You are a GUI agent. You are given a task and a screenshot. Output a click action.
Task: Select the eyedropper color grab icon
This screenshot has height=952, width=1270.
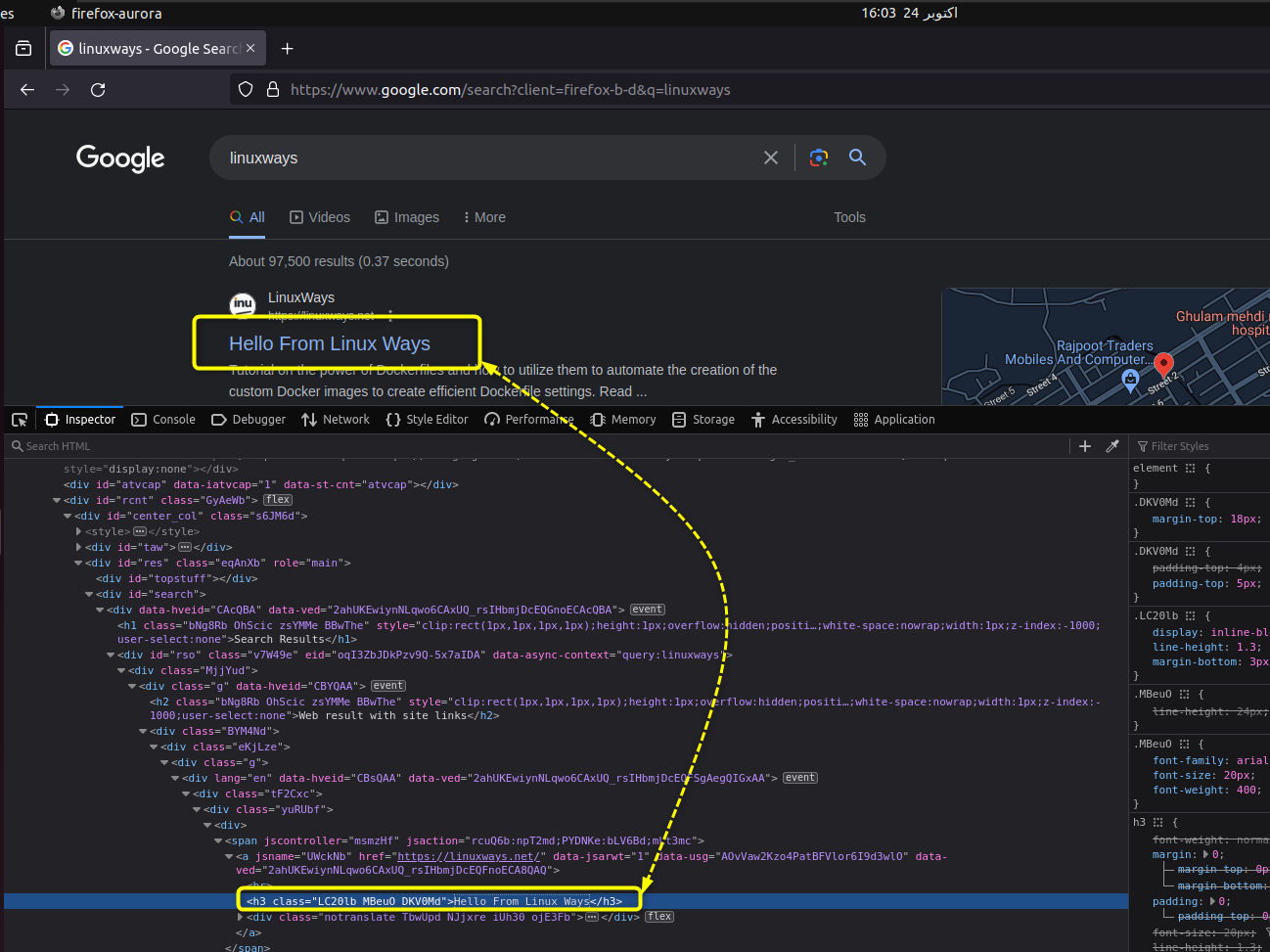pyautogui.click(x=1112, y=446)
